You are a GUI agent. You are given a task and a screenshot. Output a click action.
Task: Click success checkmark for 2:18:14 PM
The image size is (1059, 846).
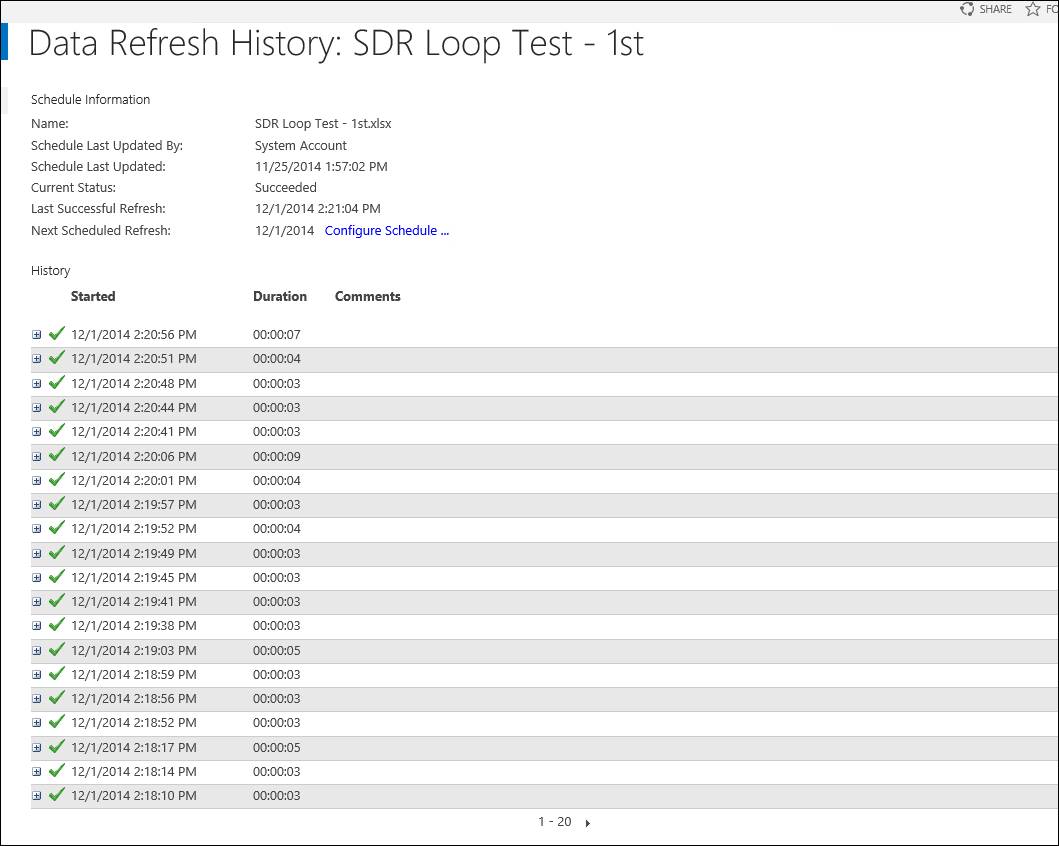(x=57, y=770)
